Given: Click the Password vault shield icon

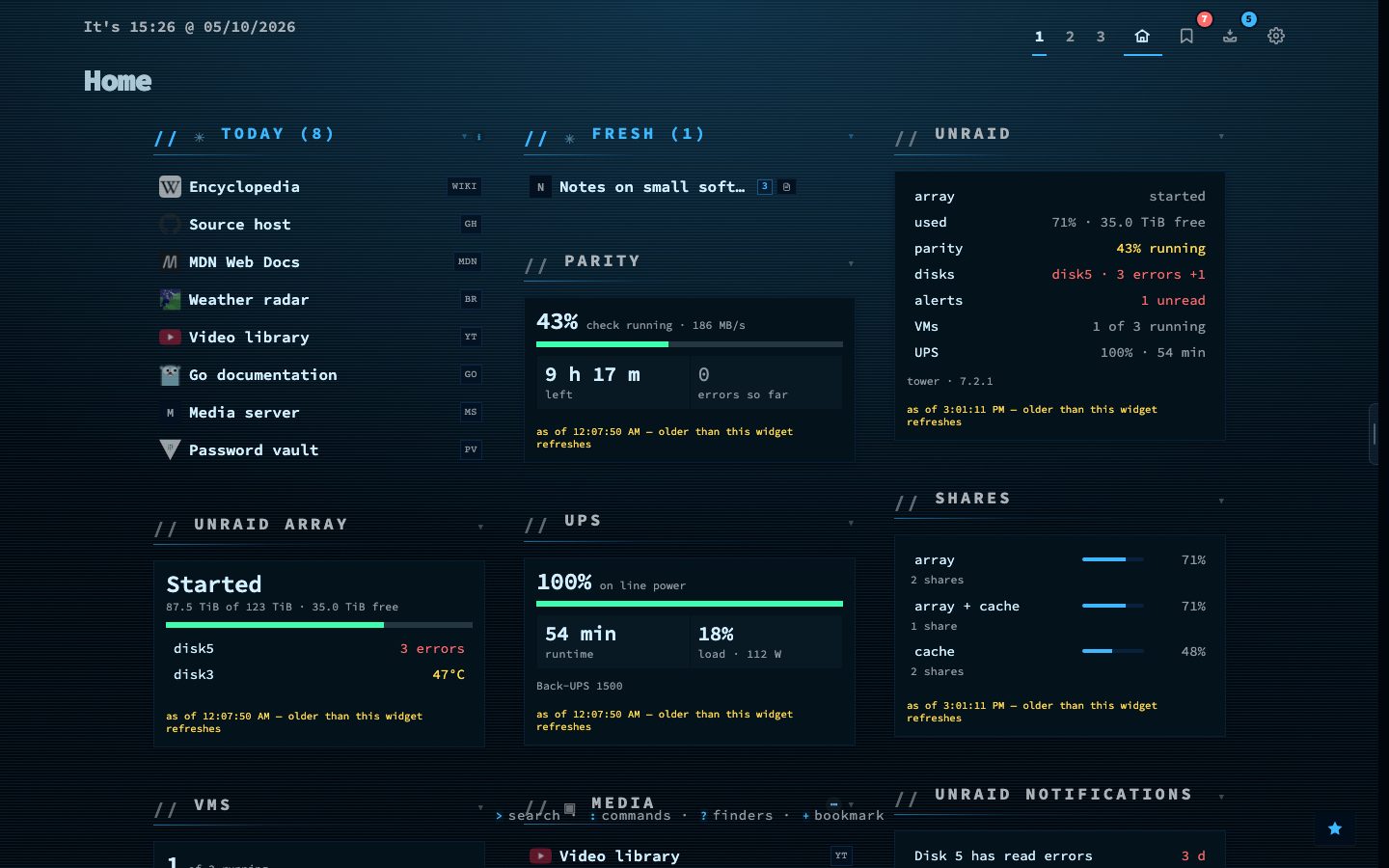Looking at the screenshot, I should [x=170, y=450].
